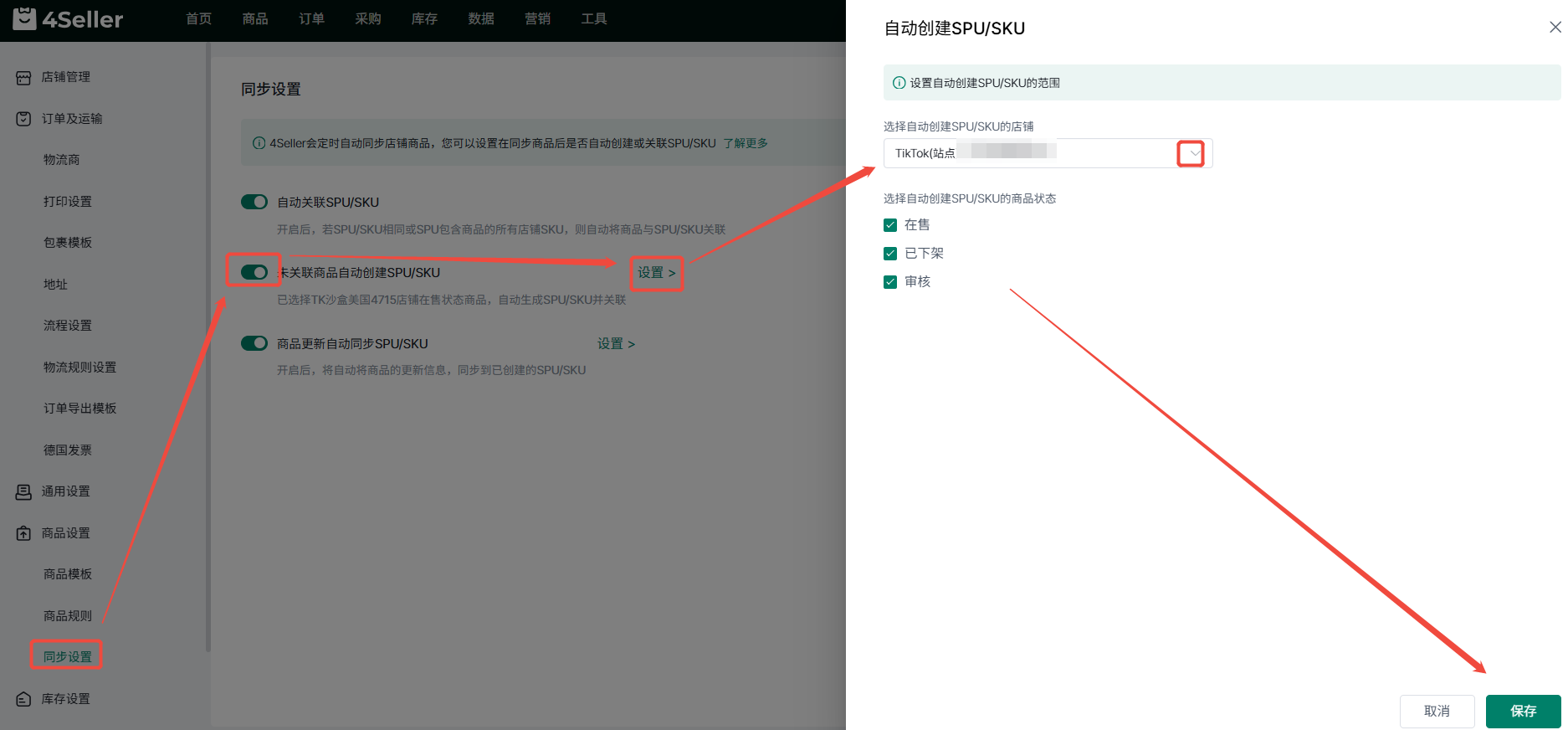Click the 选择自动创建SPU/SKU的商品状态 label
1568x730 pixels.
970,198
